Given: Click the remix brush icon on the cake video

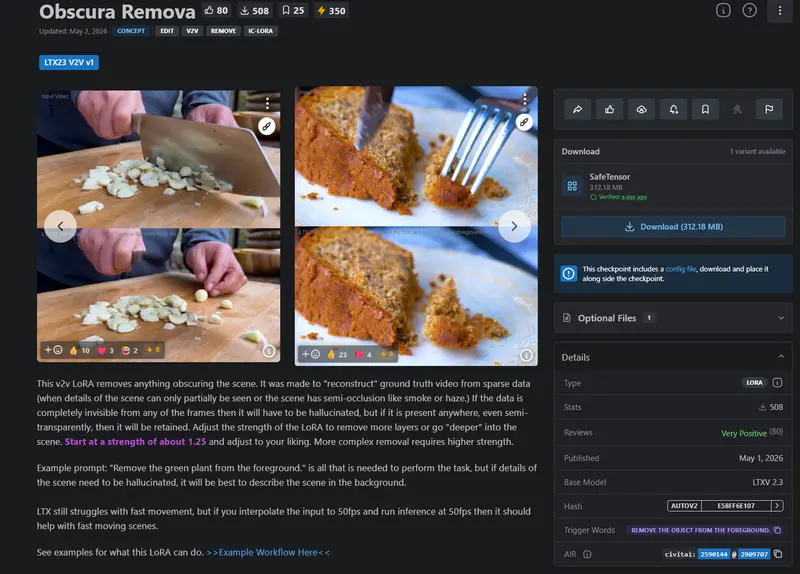Looking at the screenshot, I should point(524,122).
